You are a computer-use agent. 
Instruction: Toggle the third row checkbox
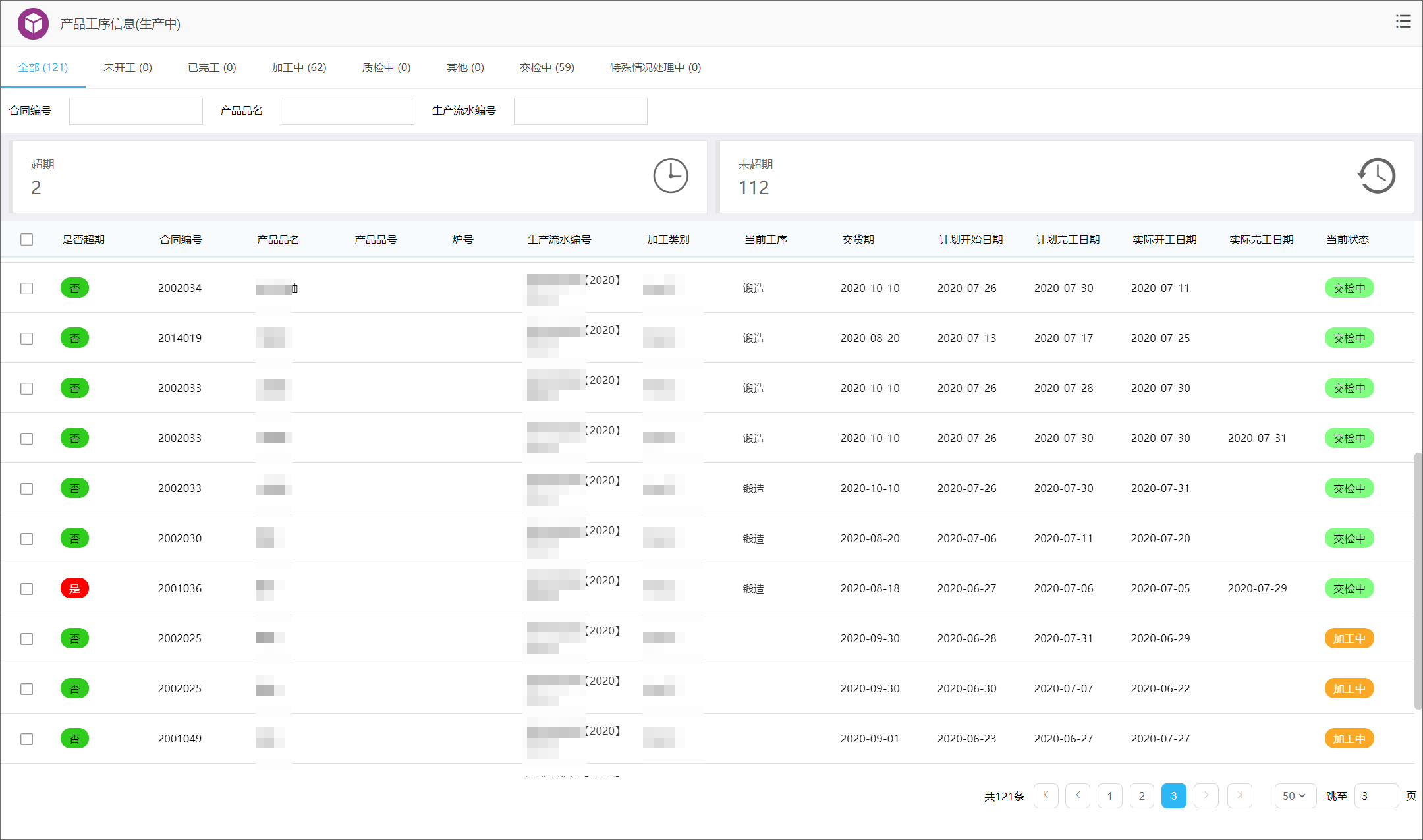click(27, 388)
